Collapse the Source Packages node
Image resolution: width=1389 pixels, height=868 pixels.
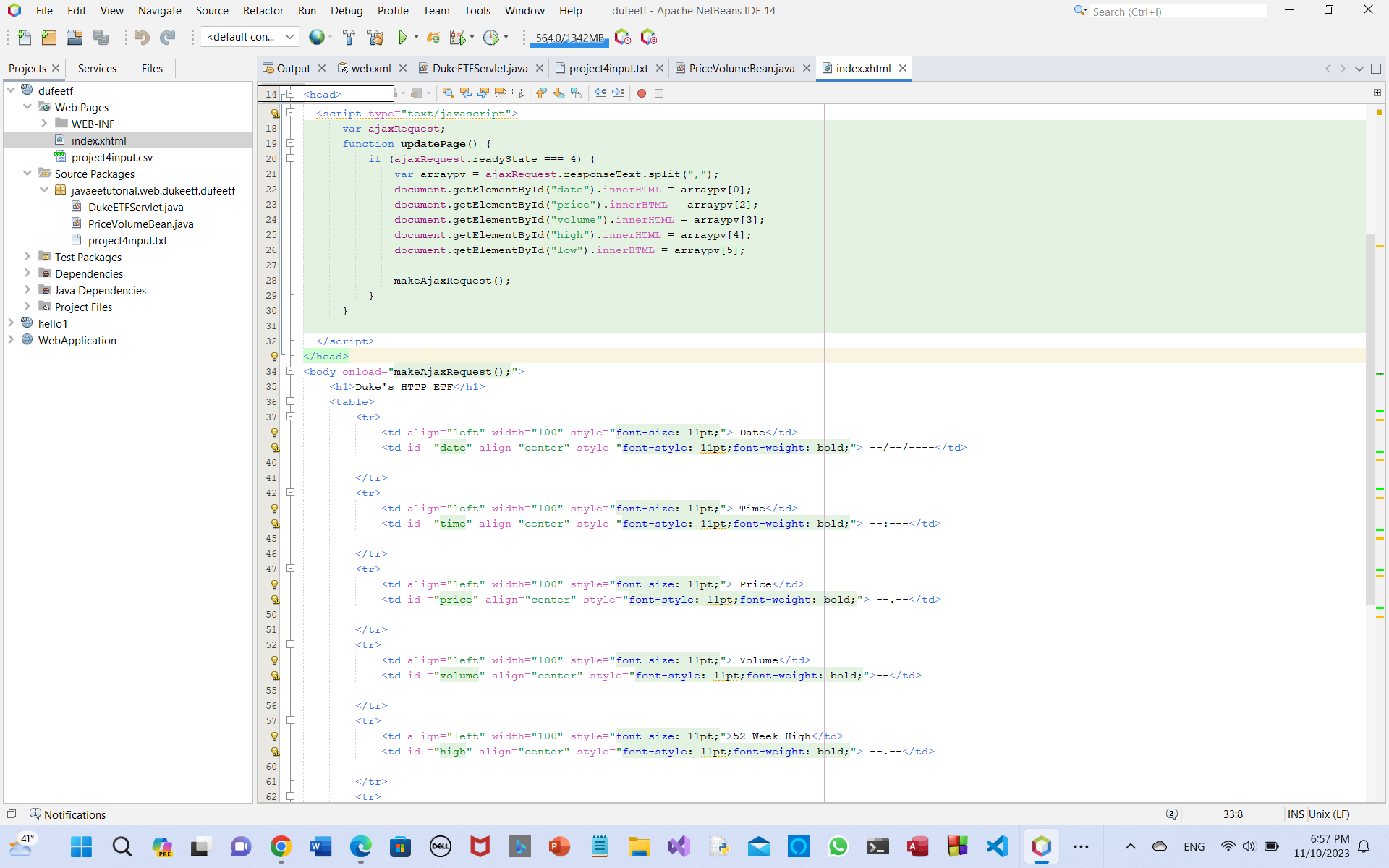[27, 174]
